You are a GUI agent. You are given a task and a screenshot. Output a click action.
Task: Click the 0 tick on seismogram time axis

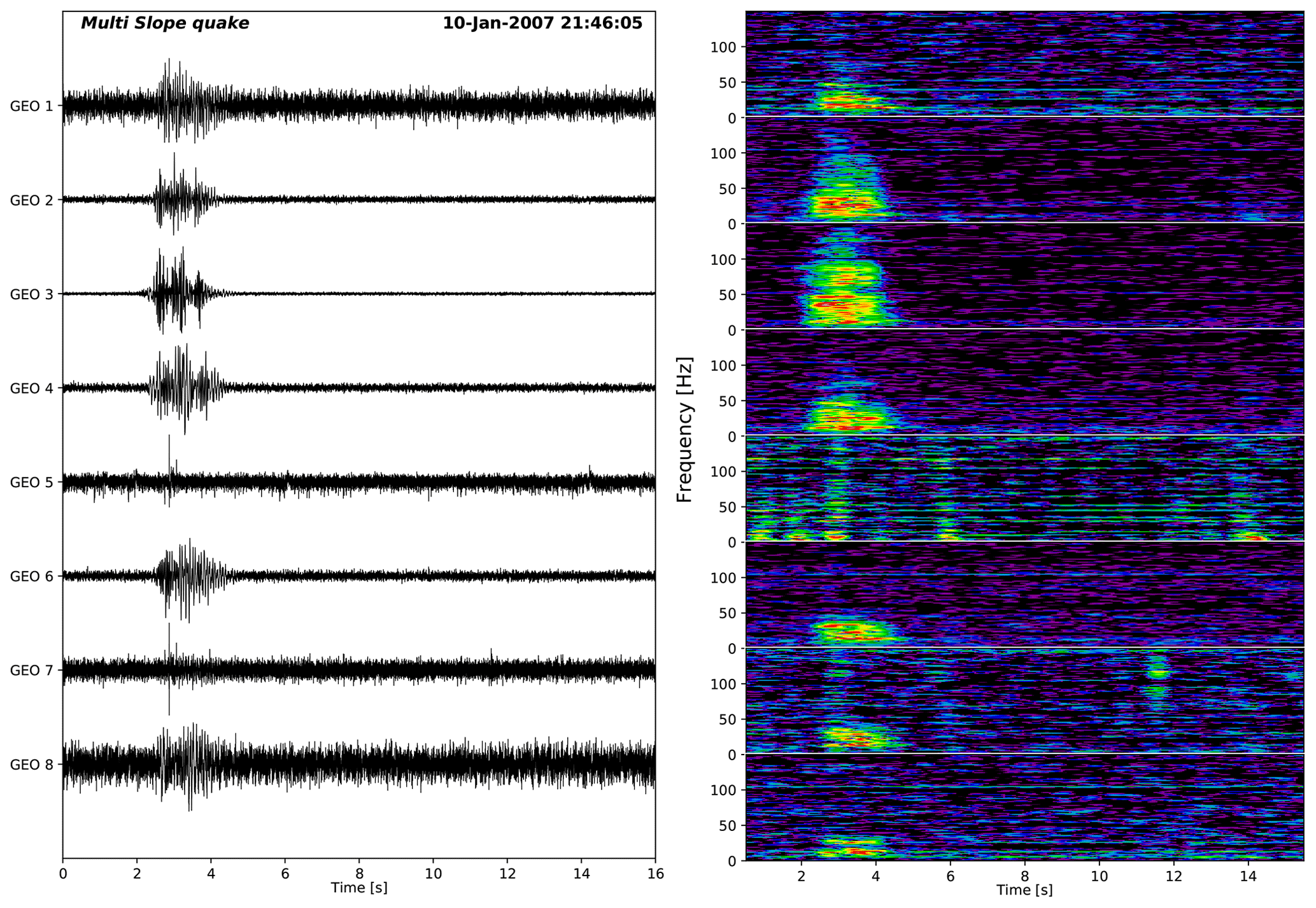coord(62,874)
